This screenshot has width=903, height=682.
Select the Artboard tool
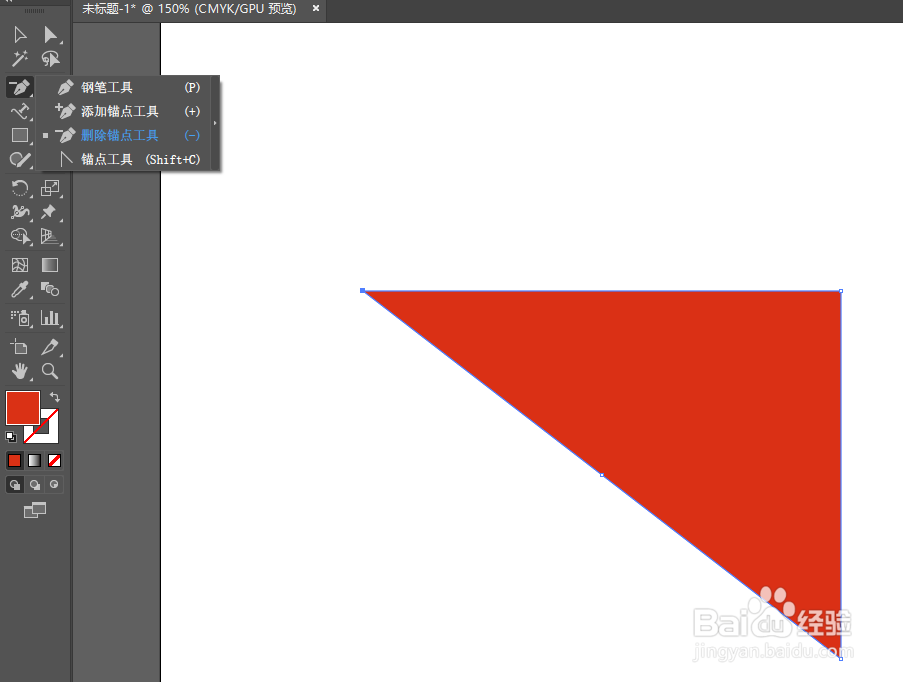coord(20,347)
